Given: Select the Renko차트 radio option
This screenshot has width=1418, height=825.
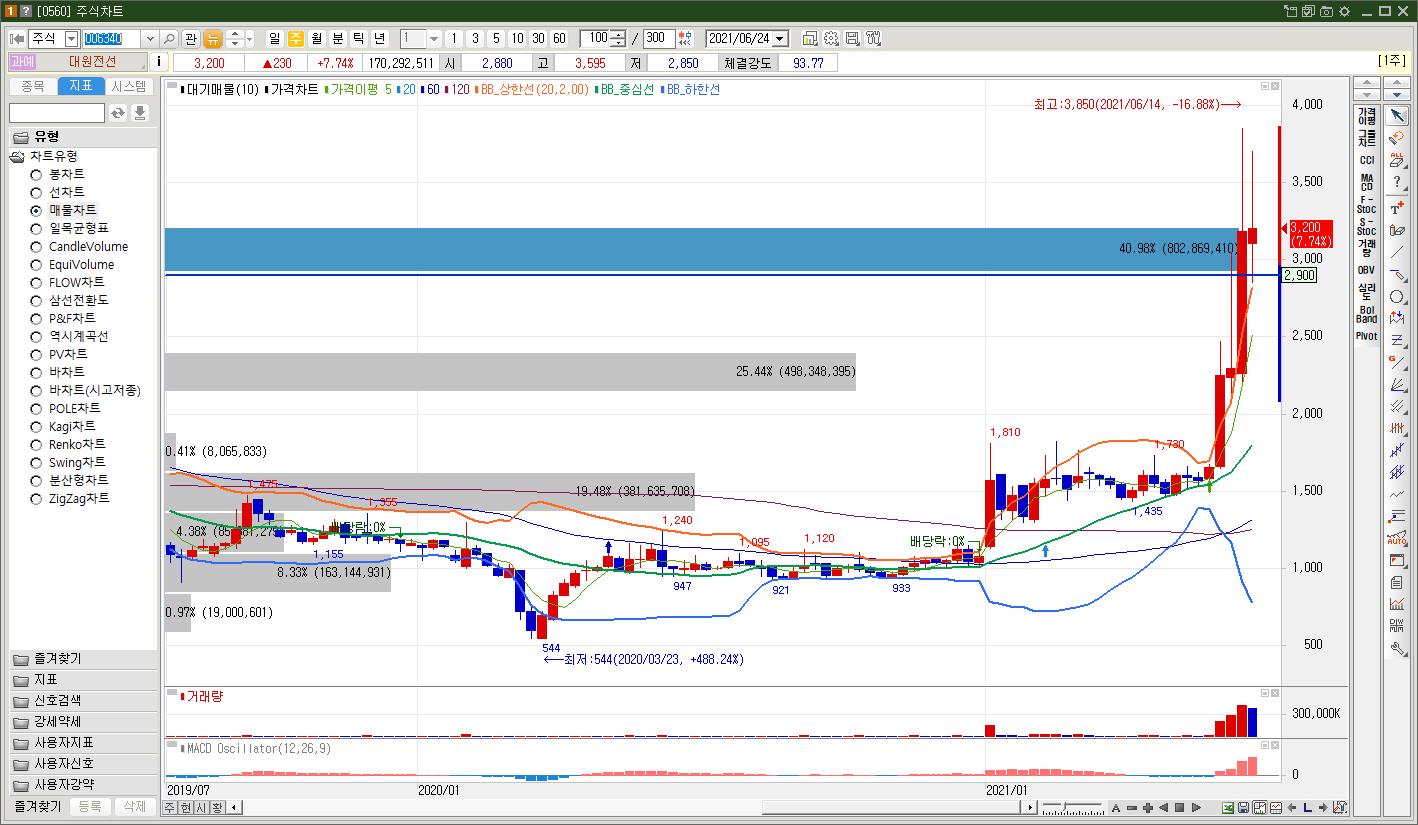Looking at the screenshot, I should pos(68,444).
